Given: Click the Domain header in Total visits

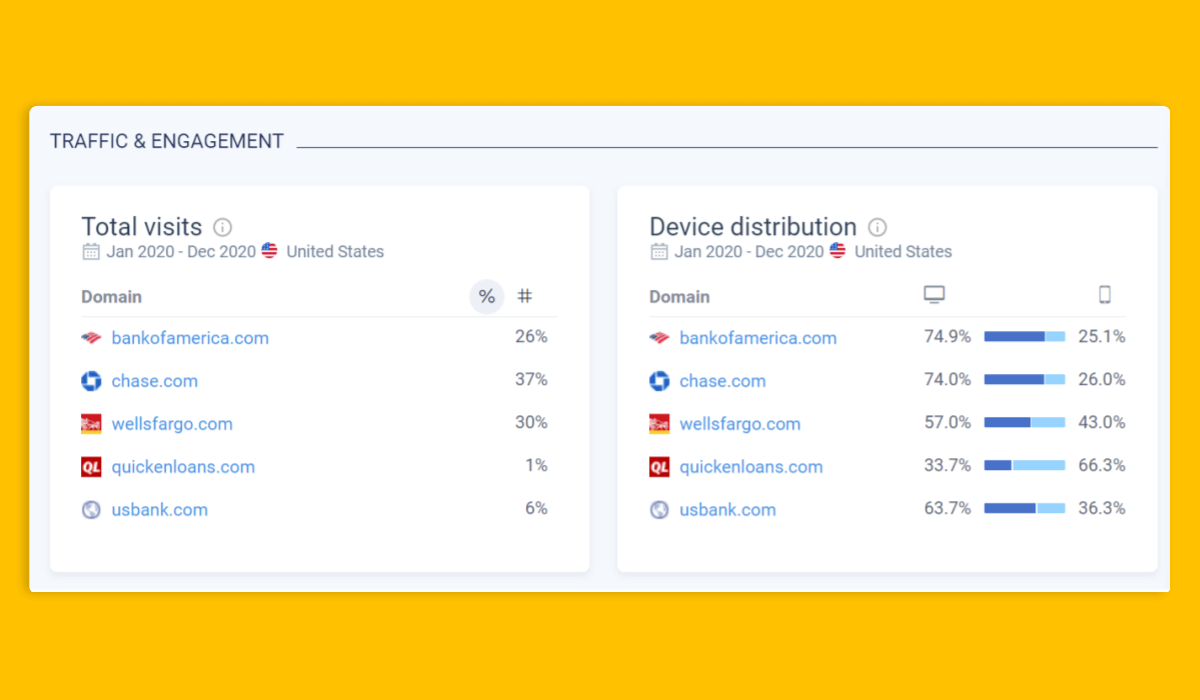Looking at the screenshot, I should (112, 297).
